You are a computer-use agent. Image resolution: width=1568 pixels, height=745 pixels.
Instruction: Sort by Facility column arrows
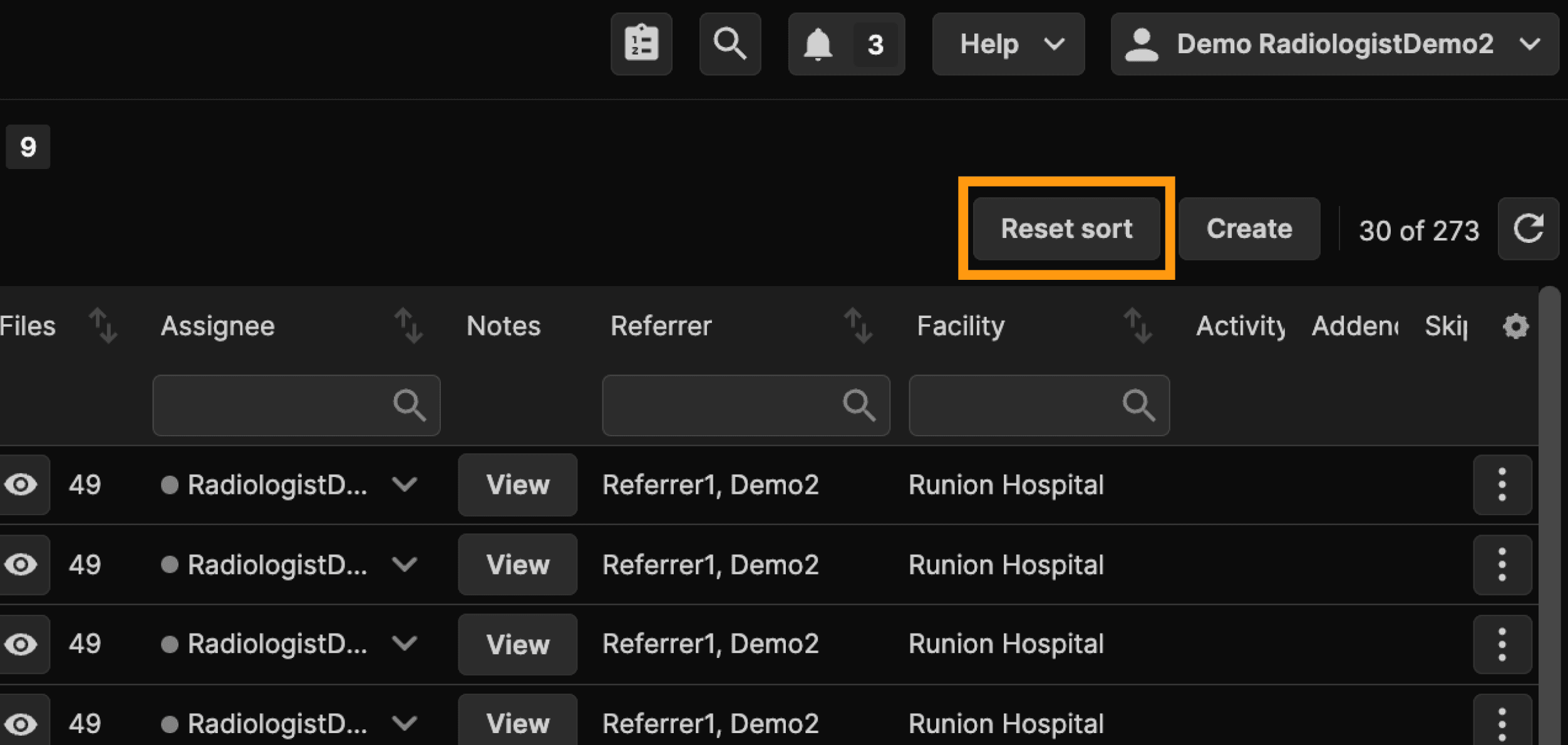tap(1138, 326)
